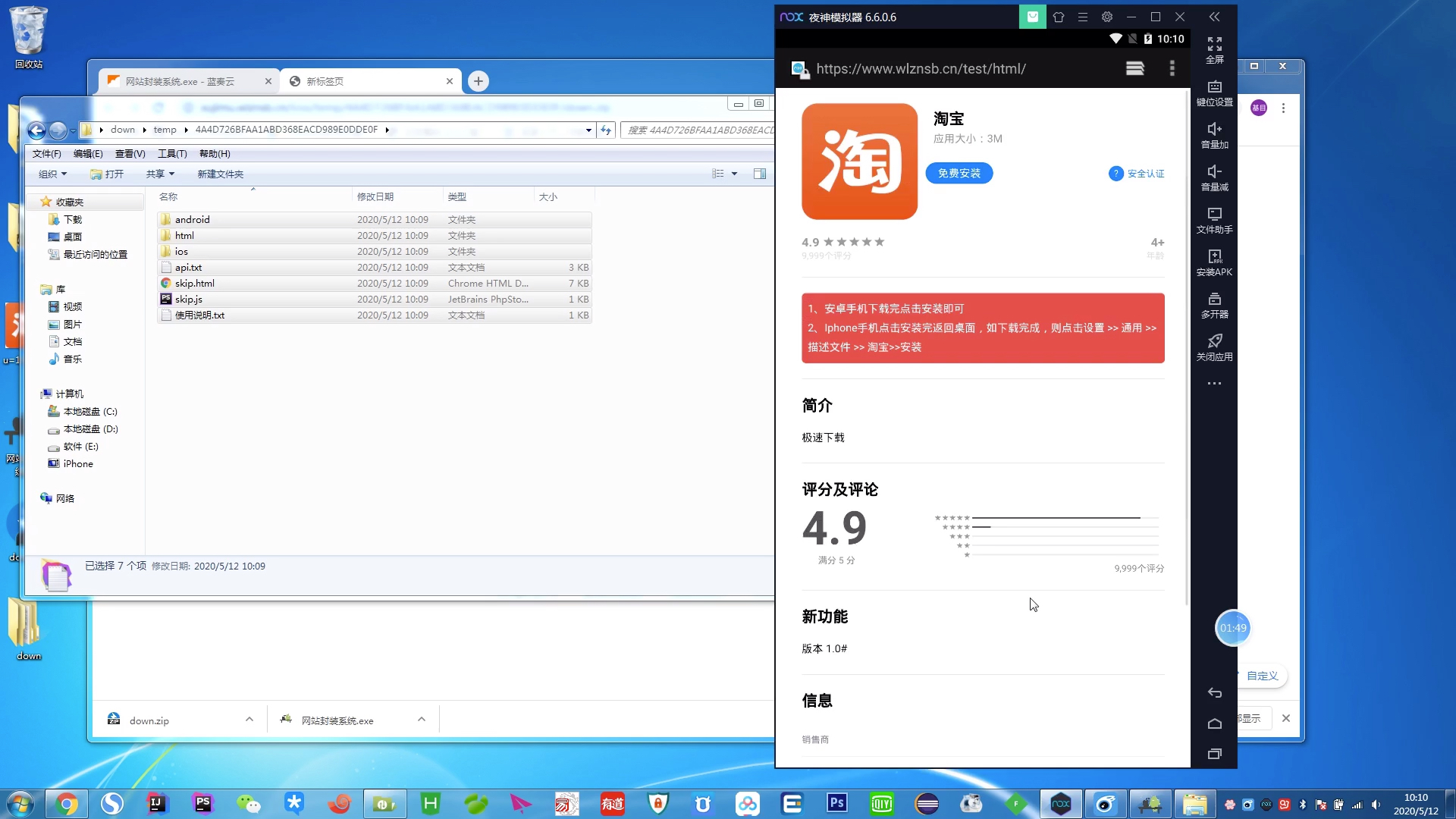The image size is (1456, 819).
Task: Open emulator browser three-dot menu
Action: [x=1172, y=68]
